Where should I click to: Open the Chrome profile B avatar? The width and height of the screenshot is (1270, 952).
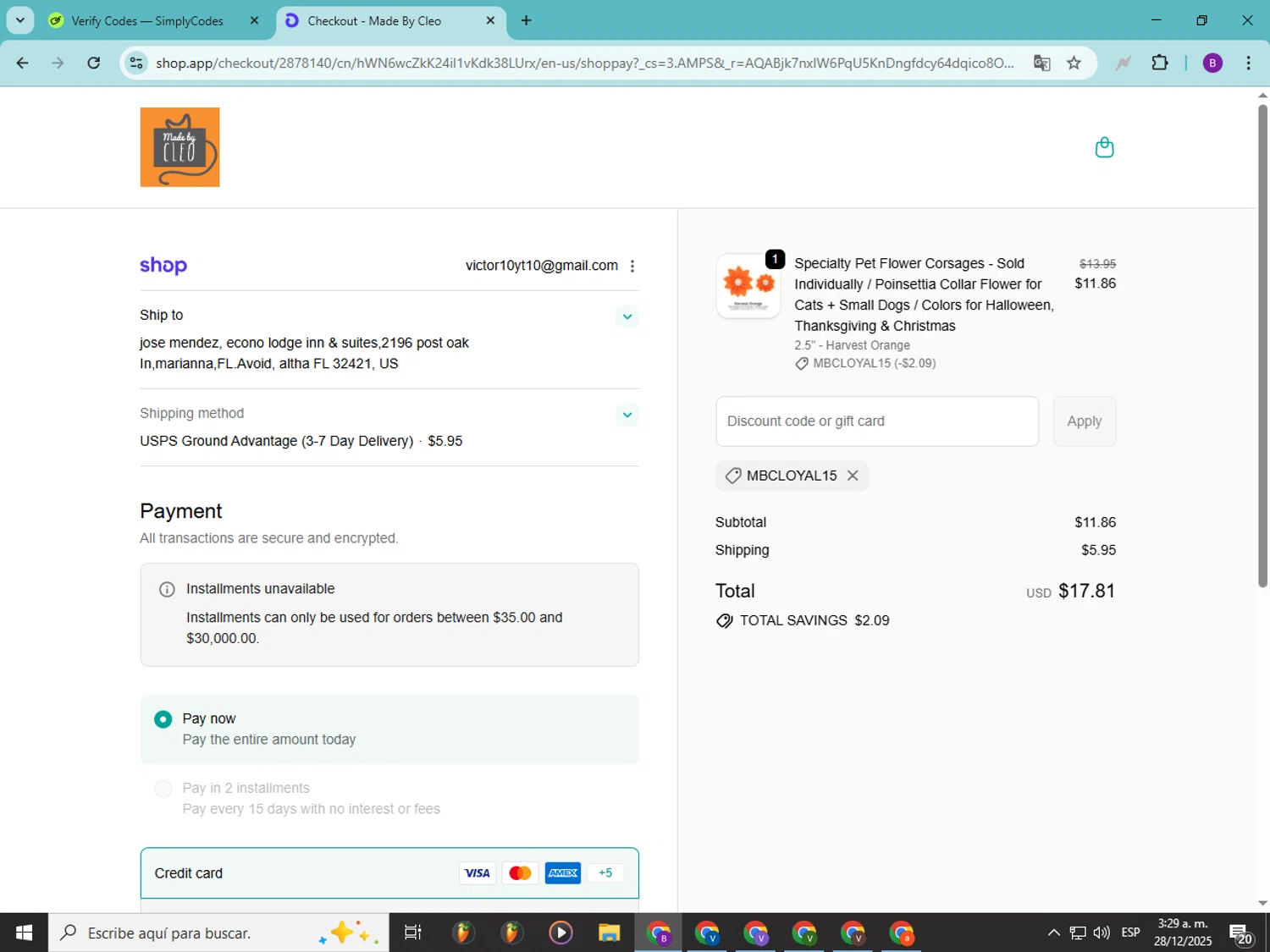click(x=1212, y=63)
